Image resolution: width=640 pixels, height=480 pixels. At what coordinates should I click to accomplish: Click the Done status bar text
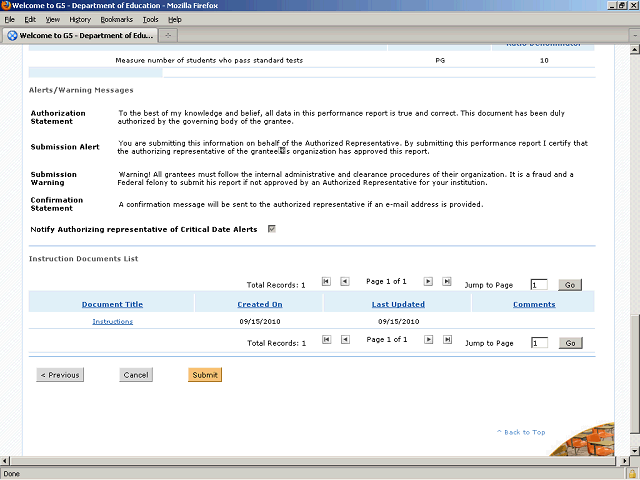pyautogui.click(x=11, y=474)
